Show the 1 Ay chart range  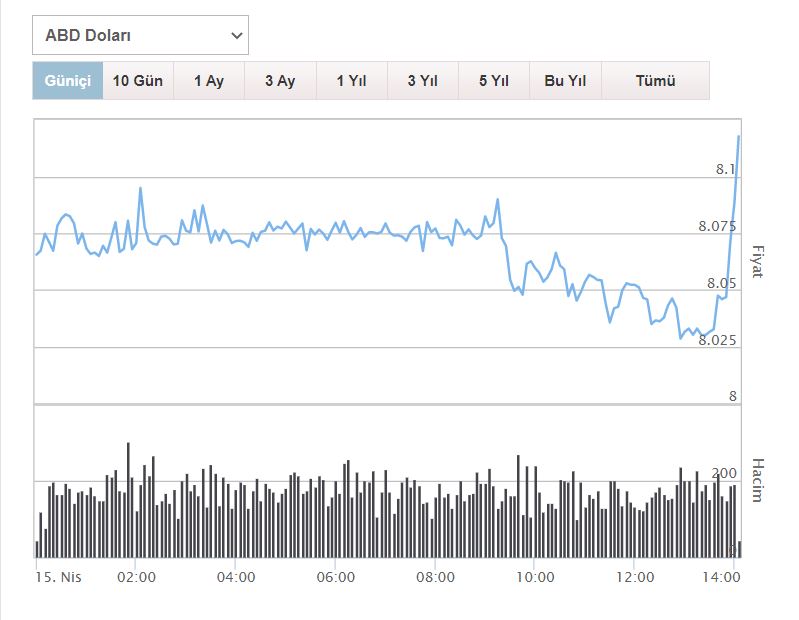(x=209, y=81)
